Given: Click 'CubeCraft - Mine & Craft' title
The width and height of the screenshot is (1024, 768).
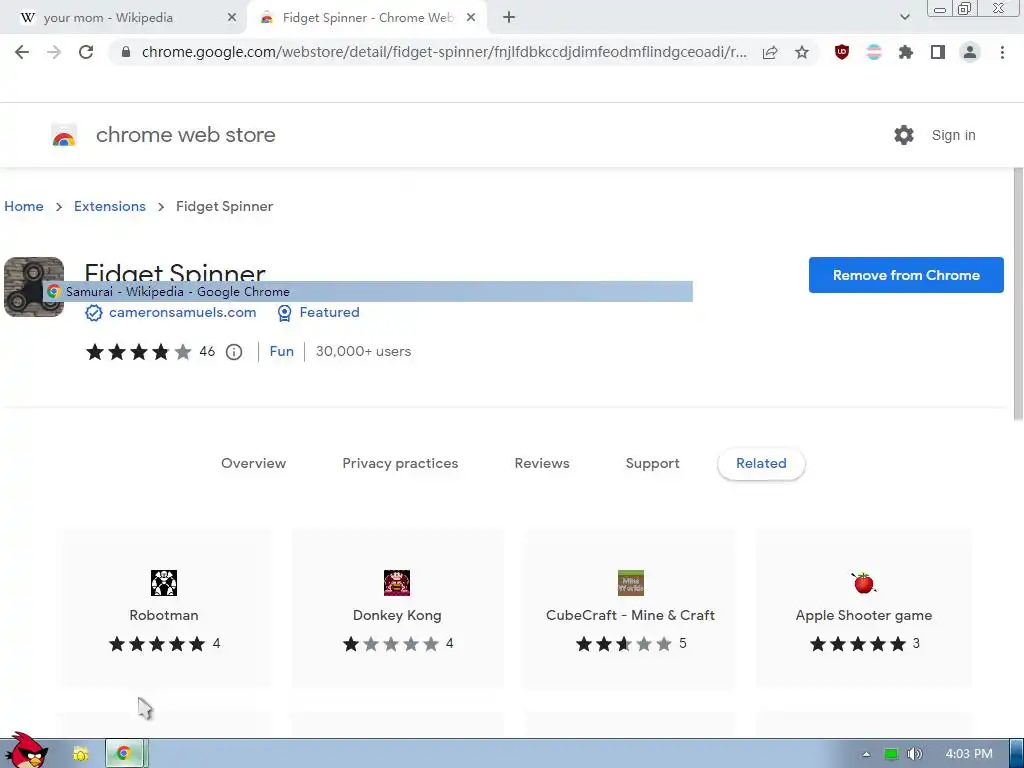Looking at the screenshot, I should click(x=630, y=615).
